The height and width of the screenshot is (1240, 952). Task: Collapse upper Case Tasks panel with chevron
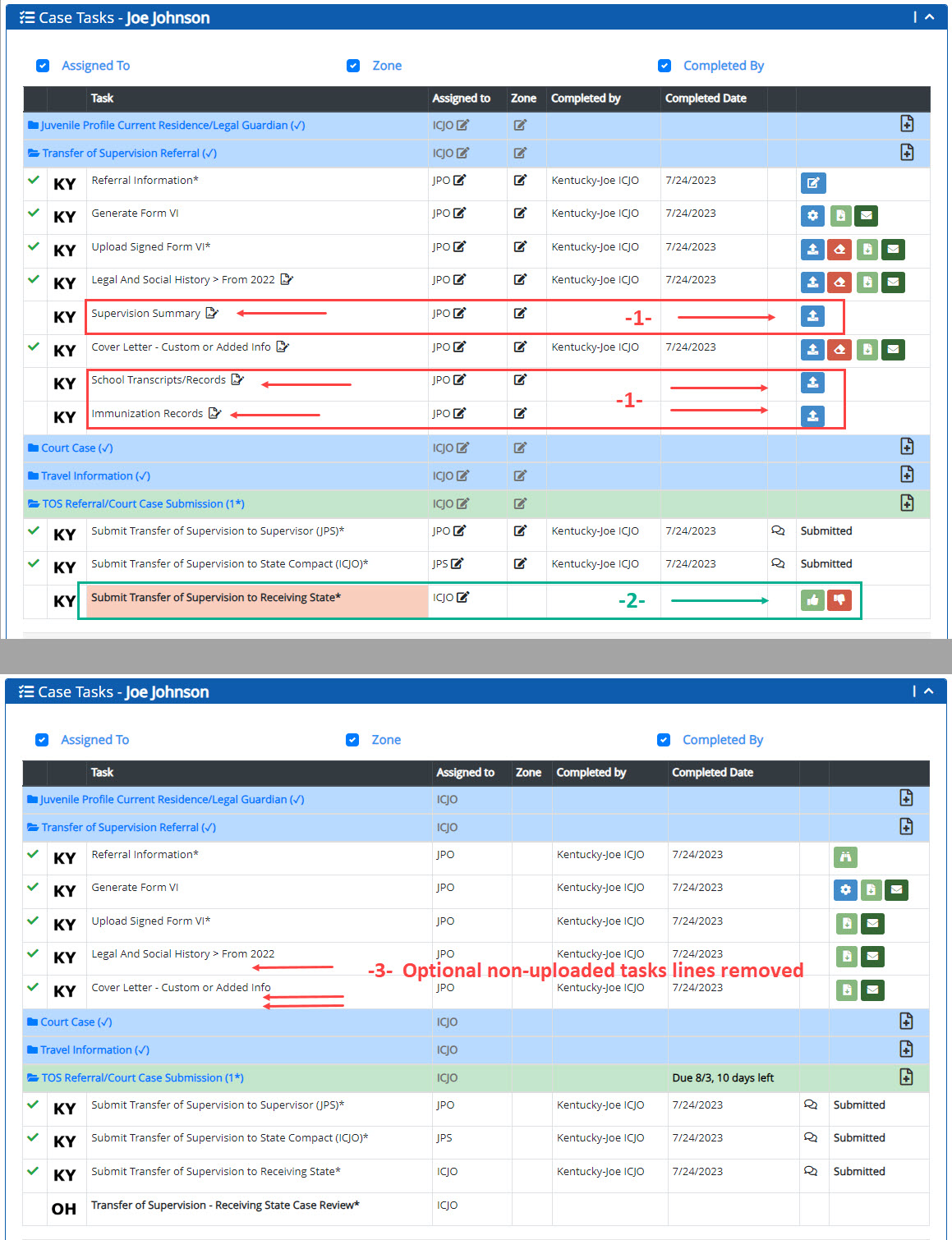point(930,16)
